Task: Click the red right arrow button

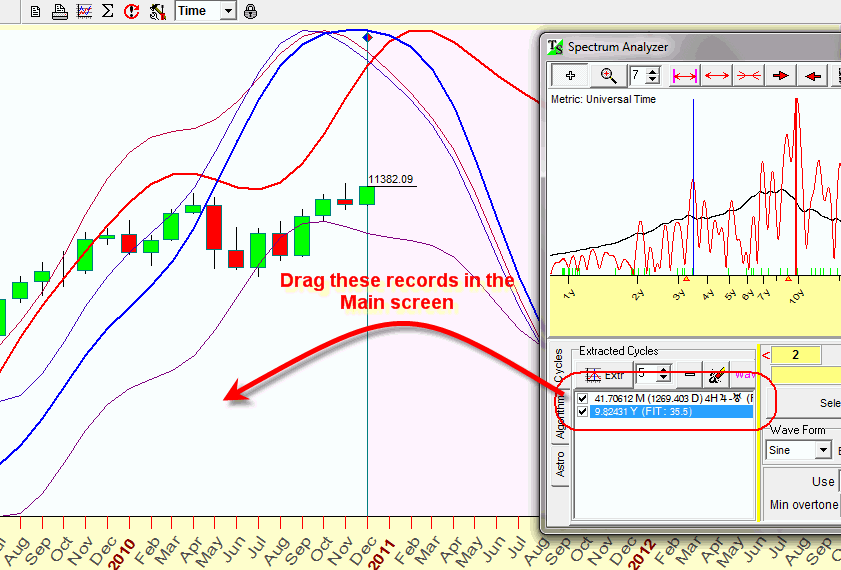Action: point(781,75)
